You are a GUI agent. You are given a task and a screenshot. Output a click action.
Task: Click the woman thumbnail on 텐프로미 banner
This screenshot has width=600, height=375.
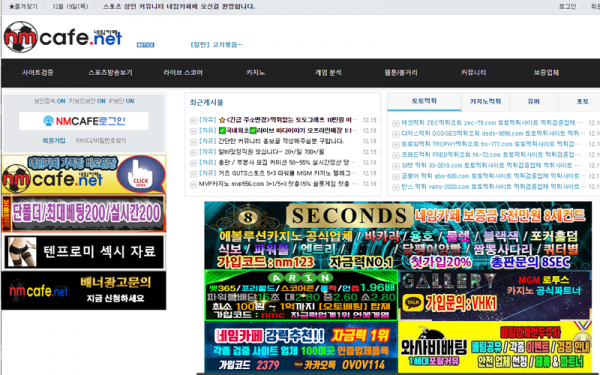pyautogui.click(x=22, y=251)
